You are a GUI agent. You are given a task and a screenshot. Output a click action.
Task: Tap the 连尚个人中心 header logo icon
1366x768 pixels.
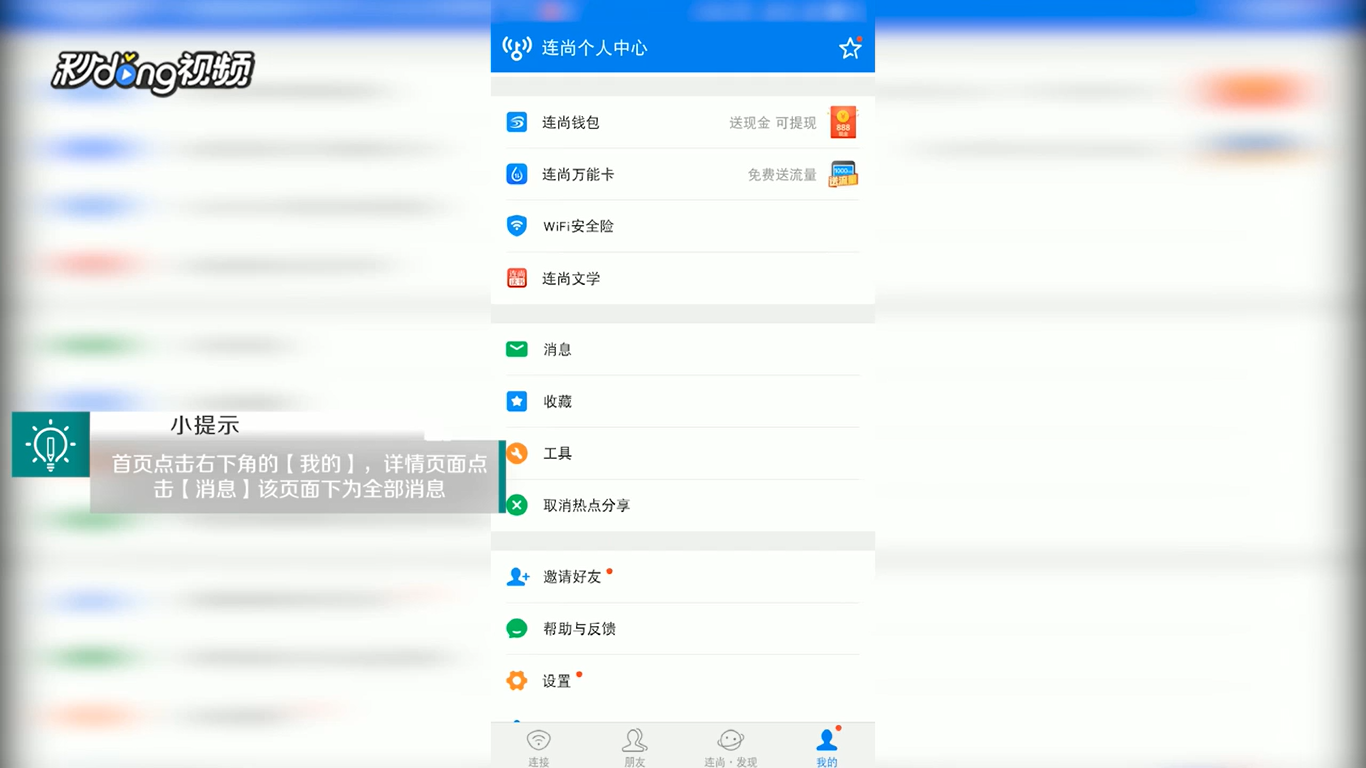pyautogui.click(x=517, y=47)
